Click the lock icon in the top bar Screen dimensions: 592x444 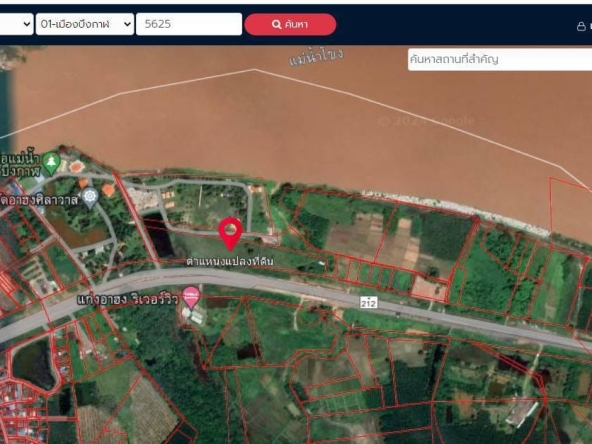coord(581,26)
